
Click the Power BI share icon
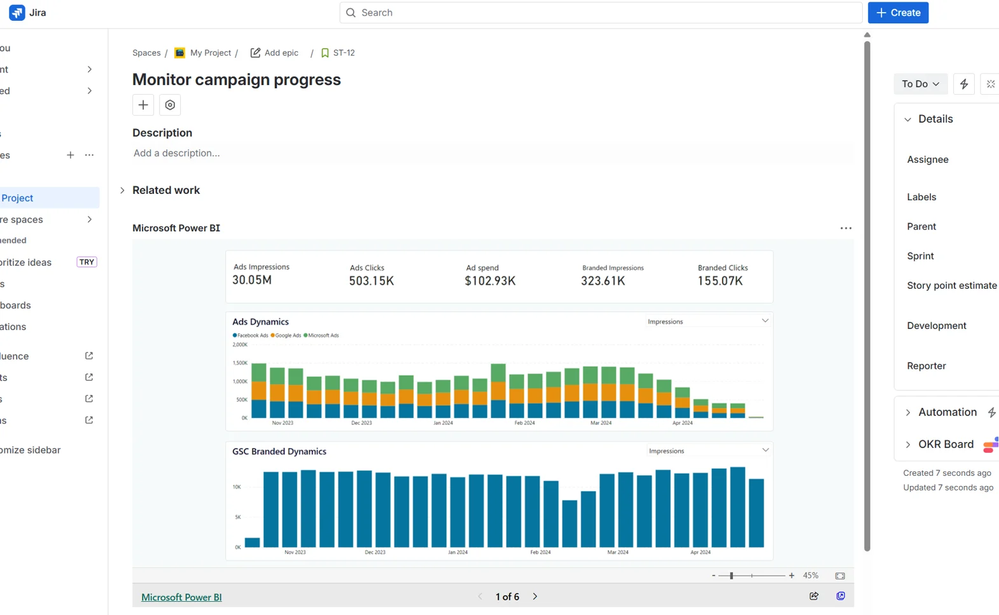point(814,596)
